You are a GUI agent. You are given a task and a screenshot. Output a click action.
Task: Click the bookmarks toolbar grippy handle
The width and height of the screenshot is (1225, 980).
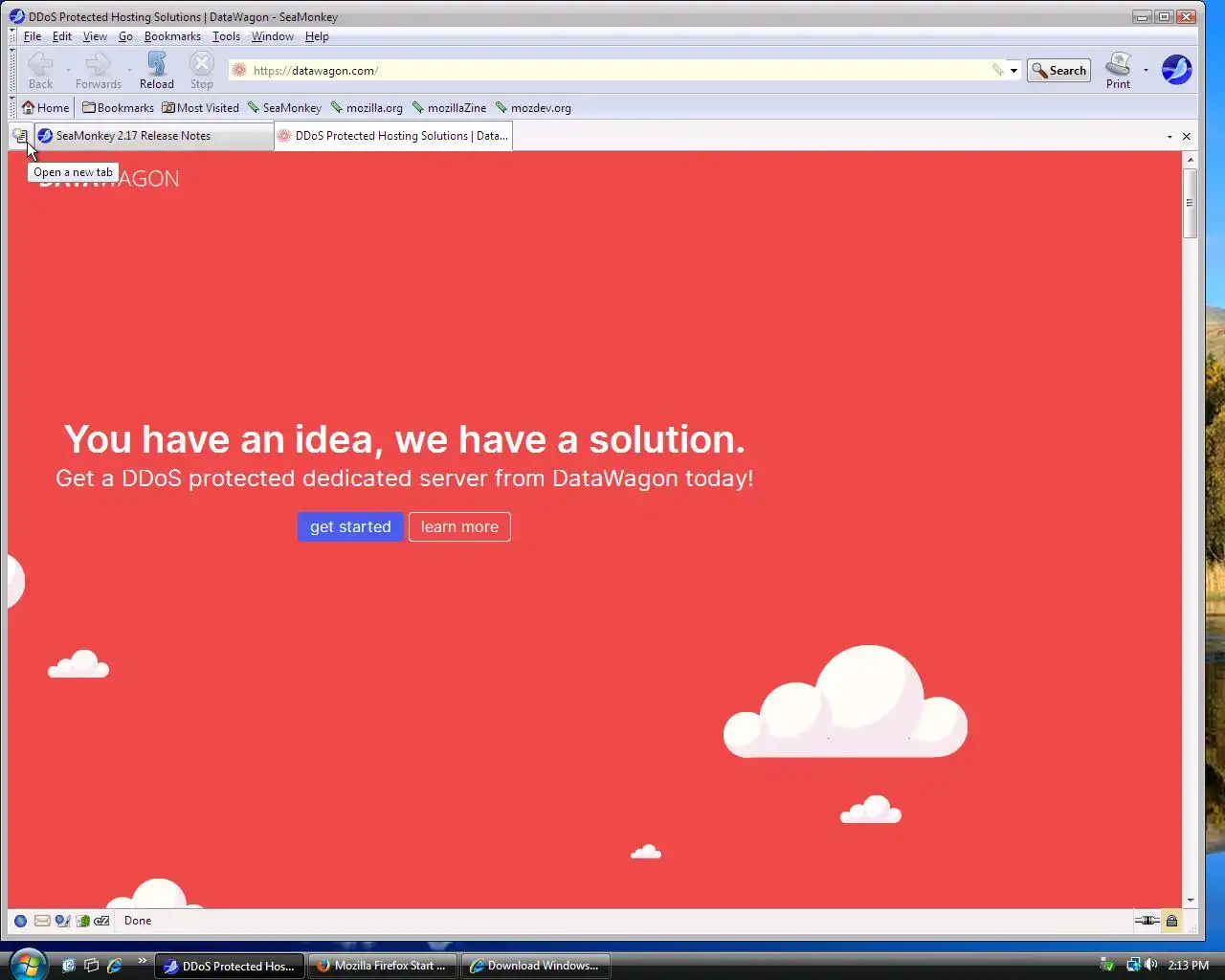click(x=13, y=107)
